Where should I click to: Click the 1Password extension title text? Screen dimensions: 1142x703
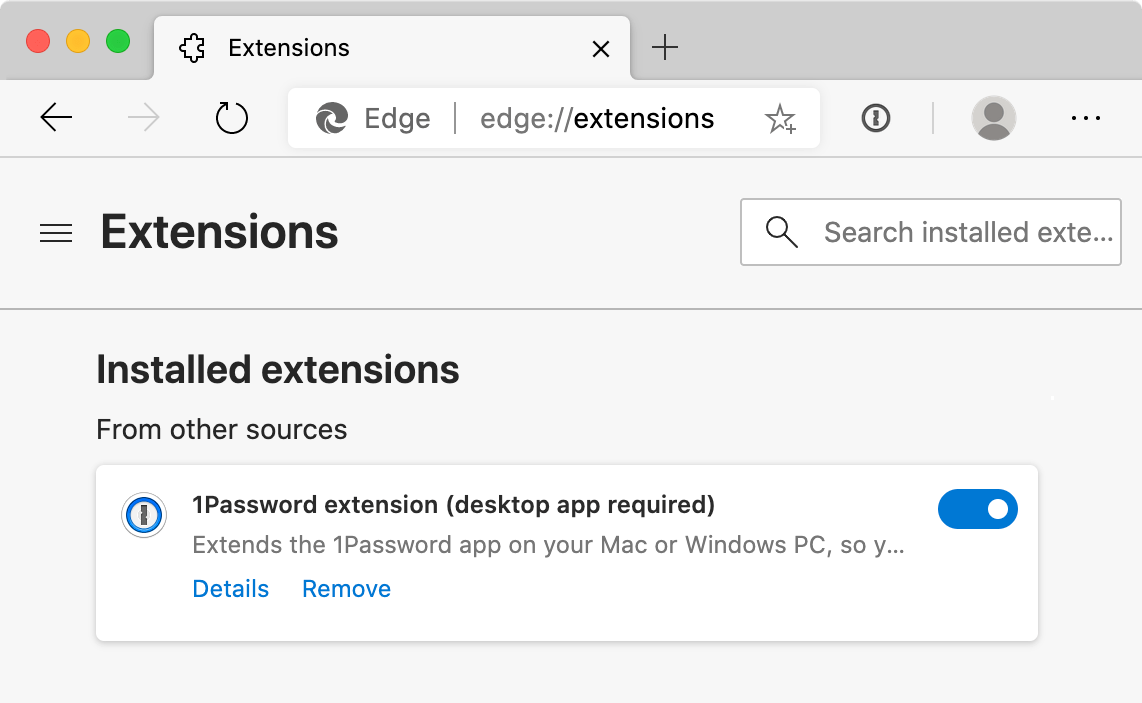[x=454, y=505]
